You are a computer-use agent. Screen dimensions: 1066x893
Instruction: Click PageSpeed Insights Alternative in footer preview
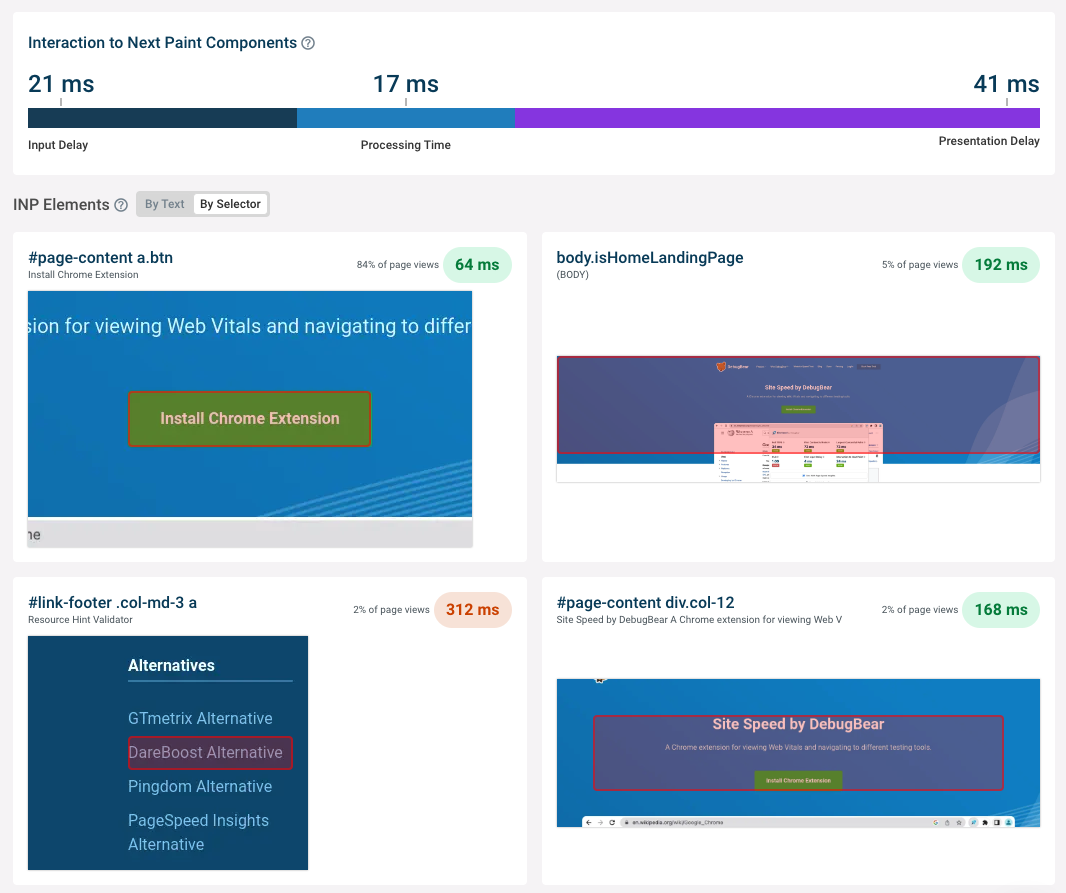pos(199,833)
